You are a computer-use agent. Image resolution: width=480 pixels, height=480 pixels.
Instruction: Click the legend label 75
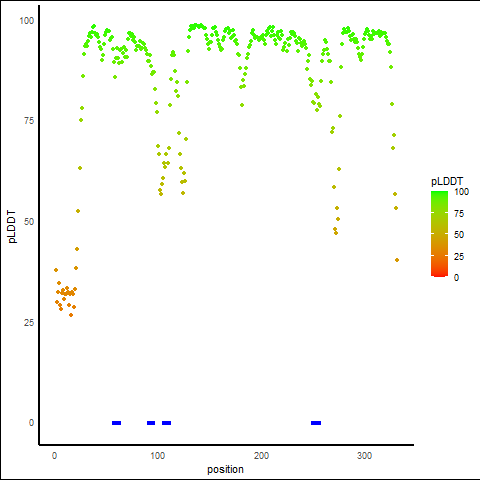pos(459,214)
